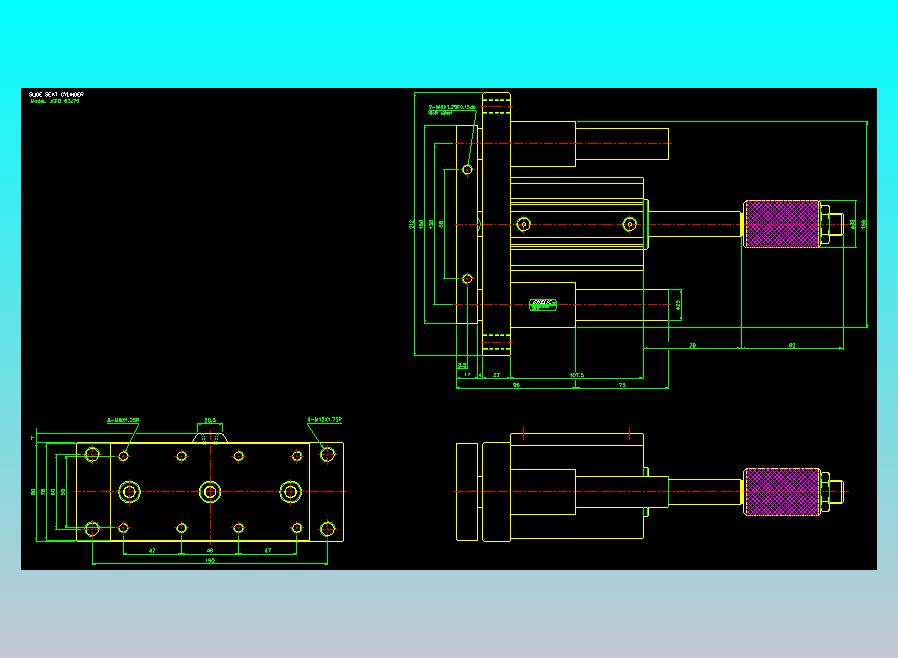Click the 20.5 dimension text above the plan view

(x=210, y=421)
